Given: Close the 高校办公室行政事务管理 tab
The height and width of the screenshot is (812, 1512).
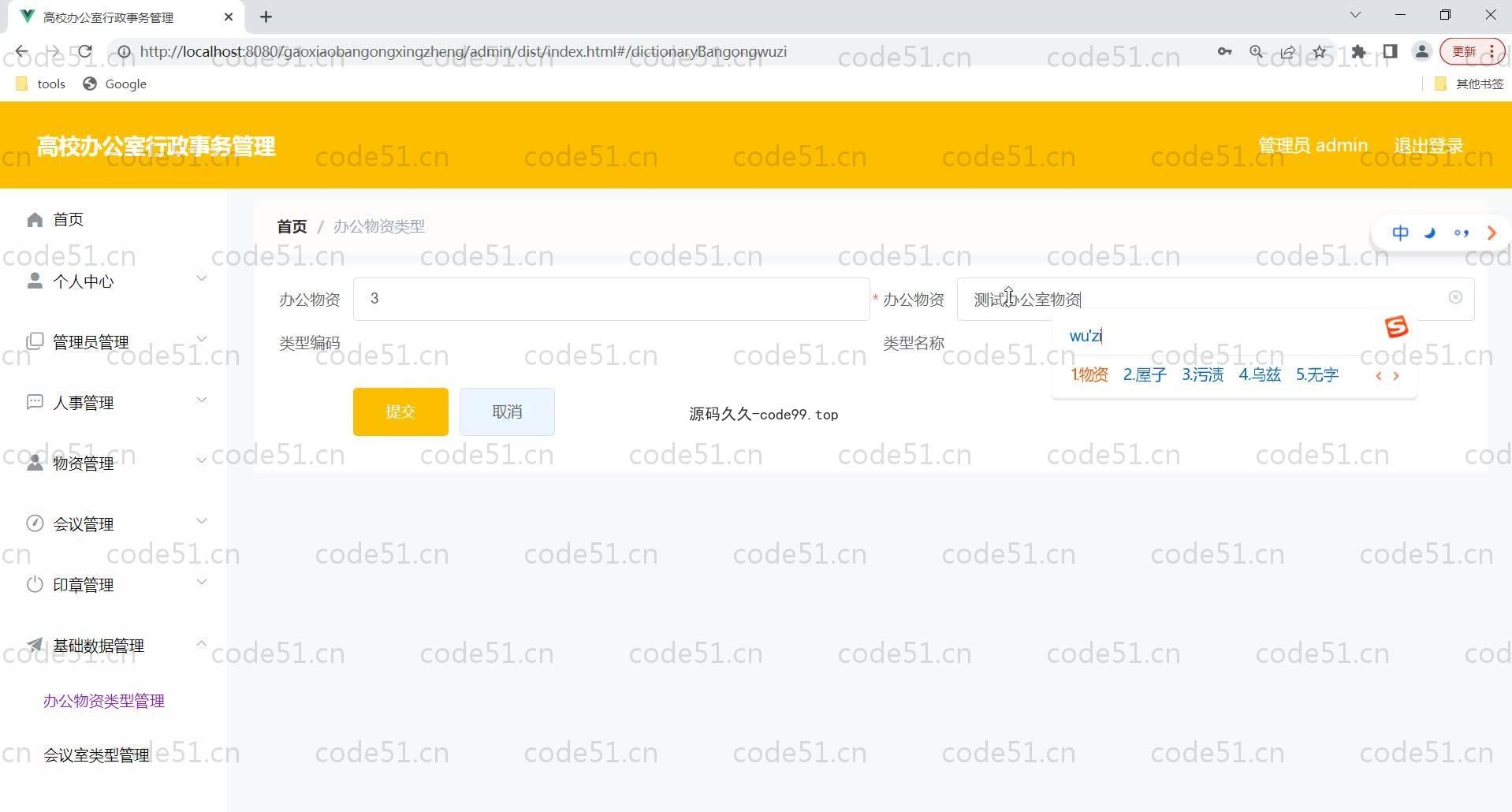Looking at the screenshot, I should (x=229, y=17).
